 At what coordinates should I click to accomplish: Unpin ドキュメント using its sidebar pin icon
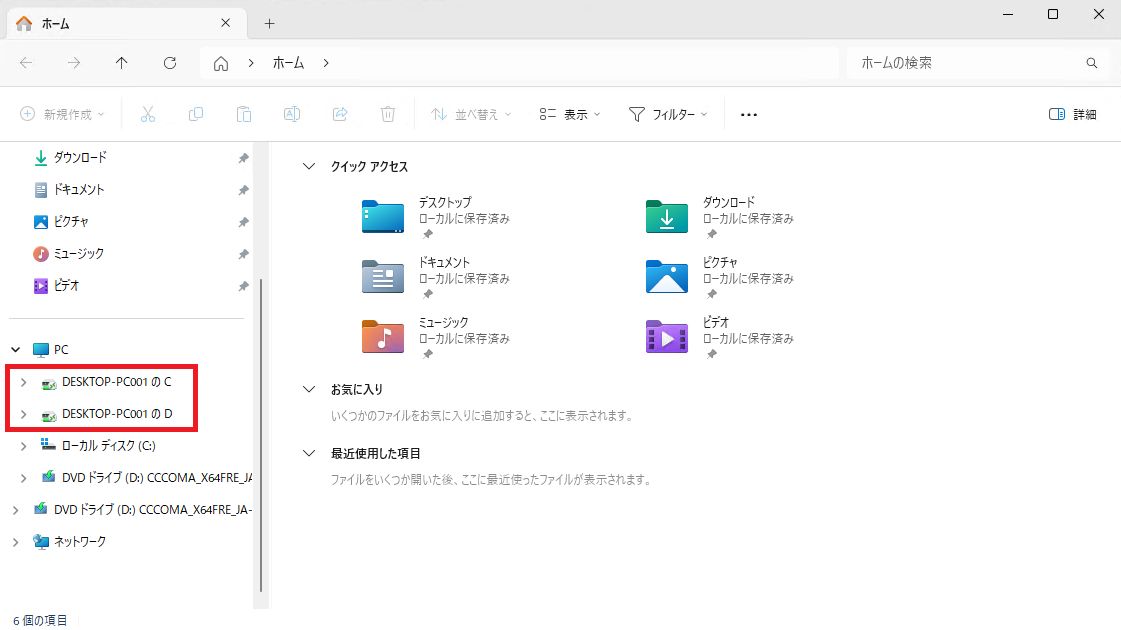[x=243, y=190]
